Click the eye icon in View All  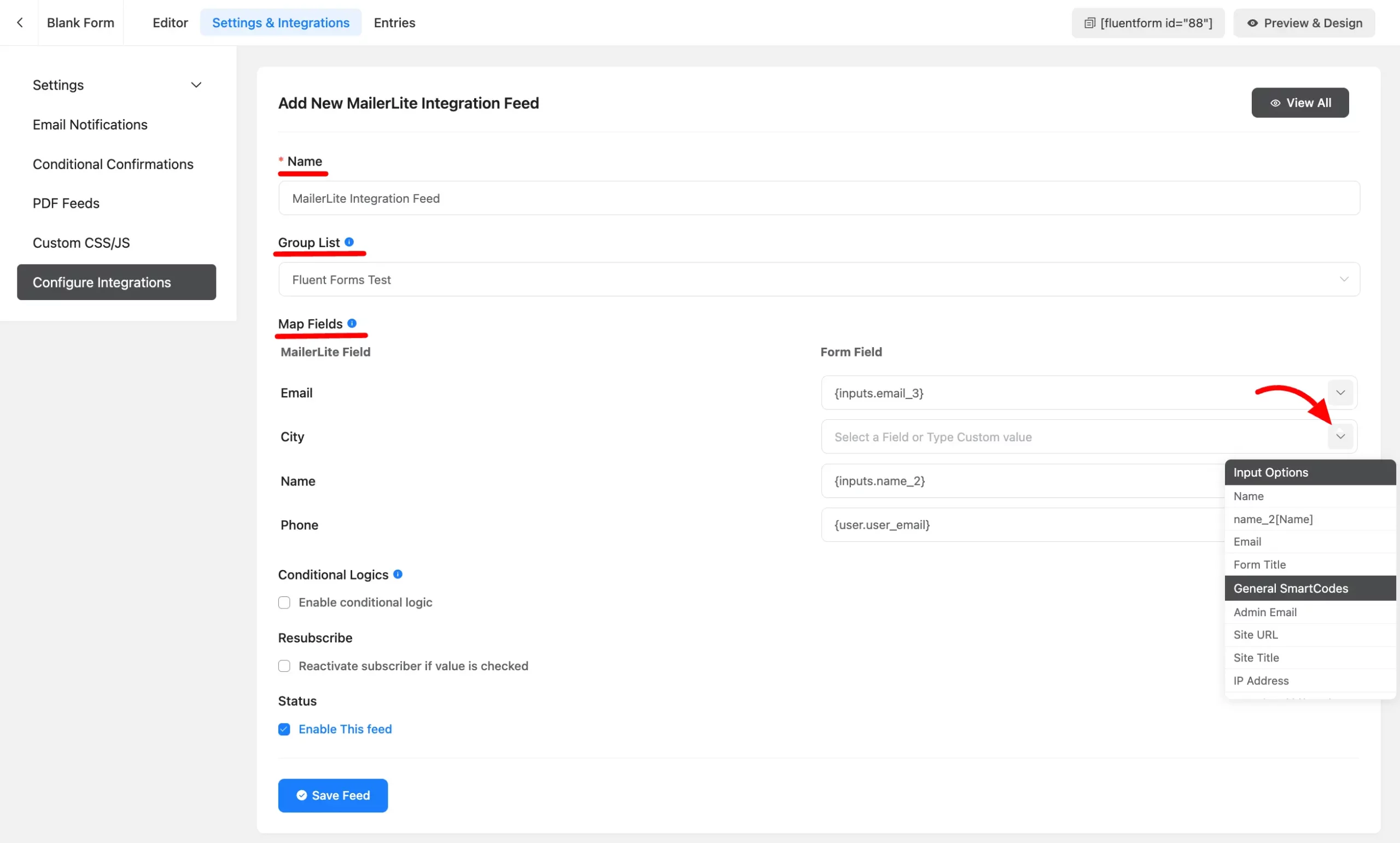click(x=1275, y=103)
